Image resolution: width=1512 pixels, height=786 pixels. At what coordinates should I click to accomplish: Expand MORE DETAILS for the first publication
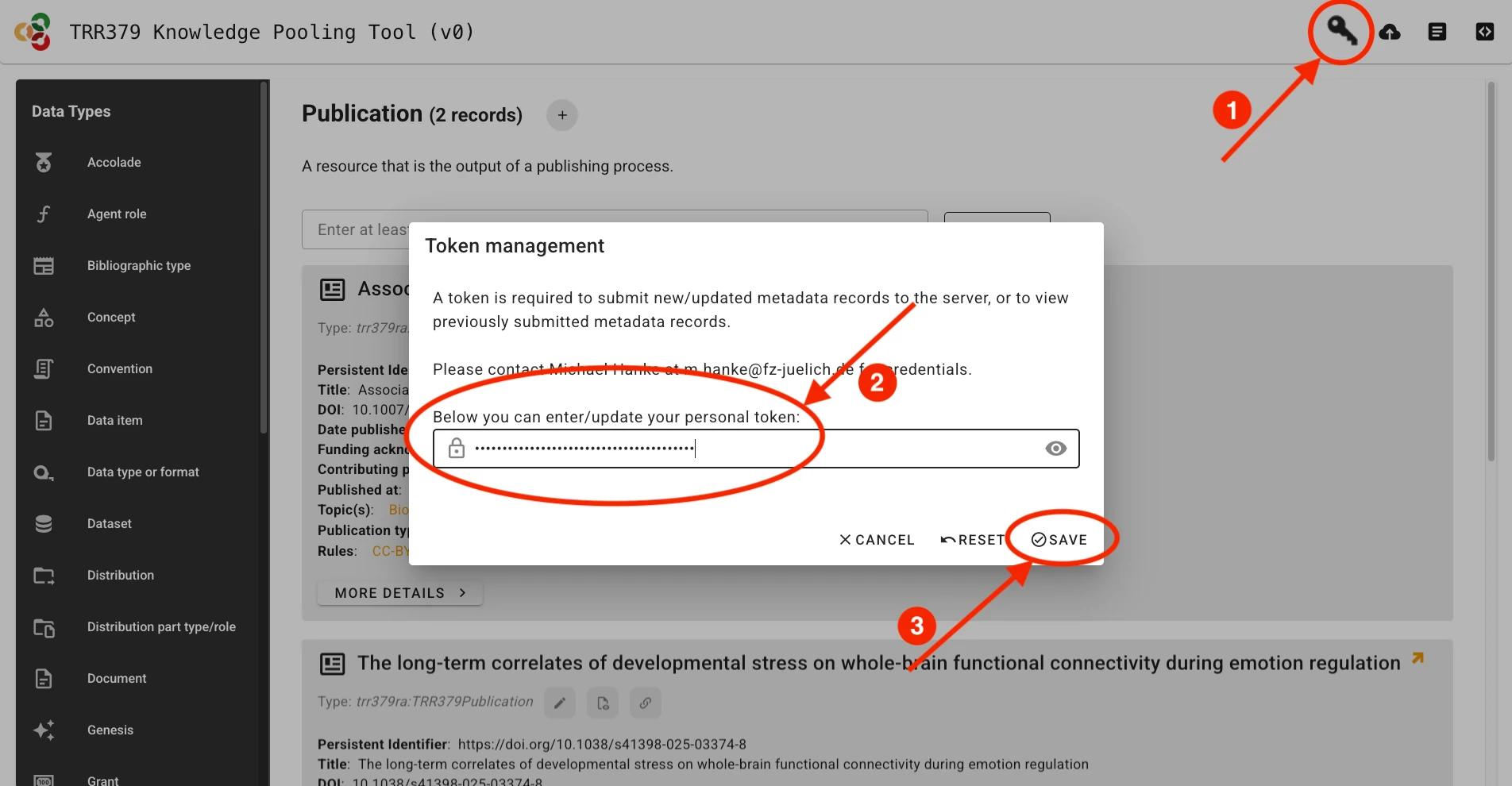tap(399, 592)
